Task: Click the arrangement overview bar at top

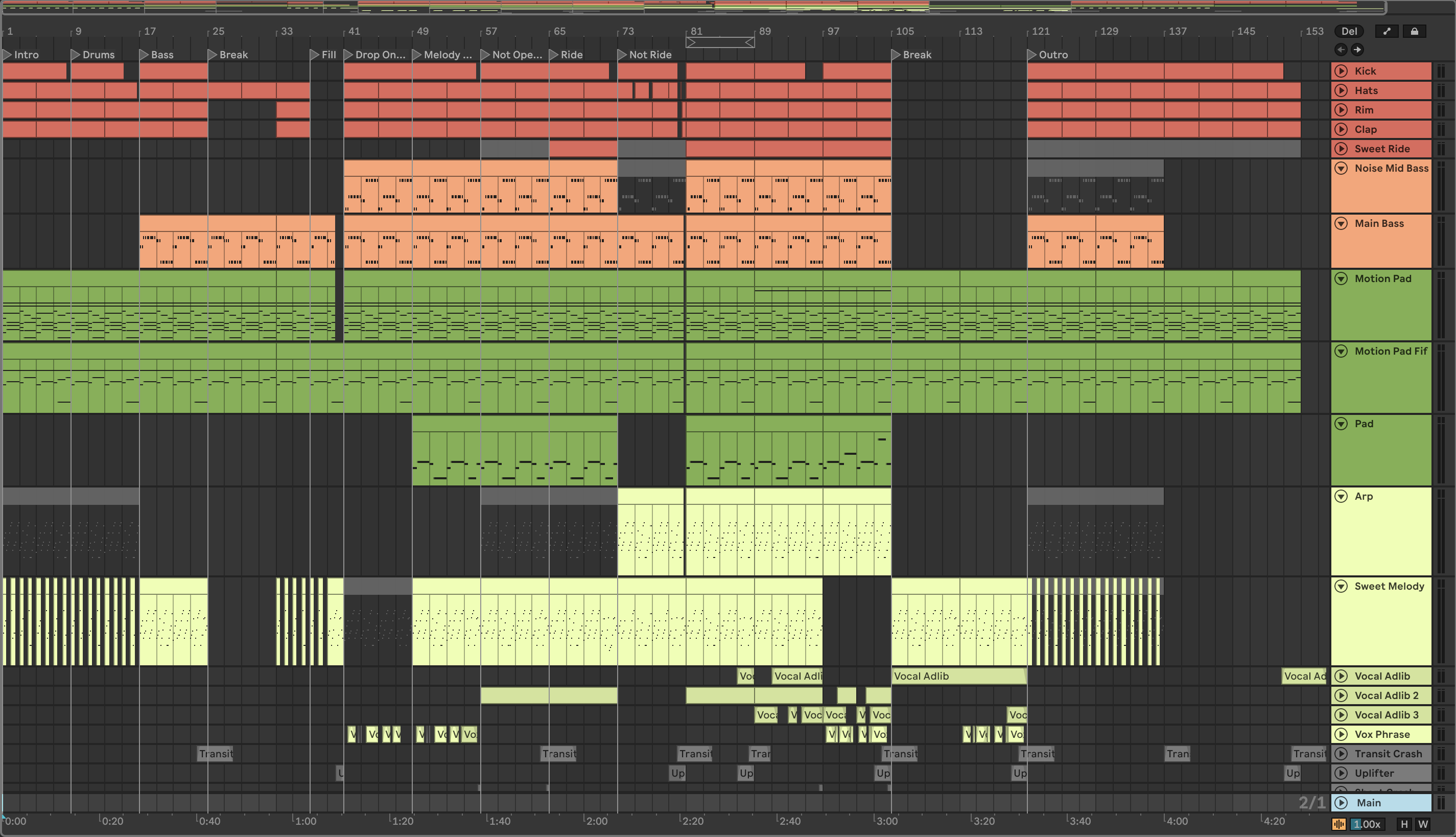Action: pyautogui.click(x=694, y=7)
